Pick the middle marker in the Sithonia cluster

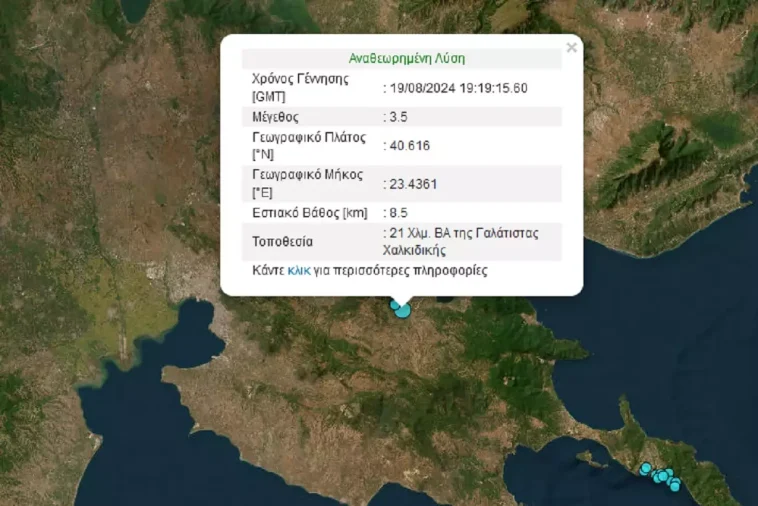click(x=662, y=476)
